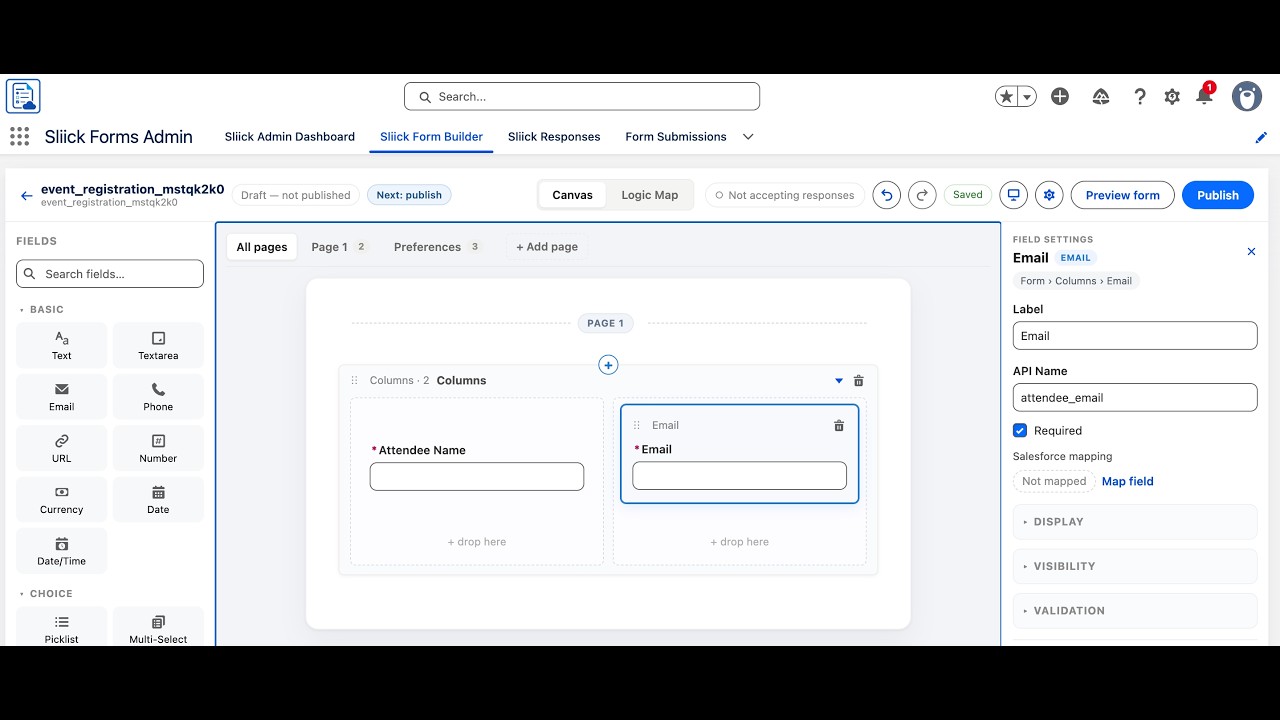Image resolution: width=1280 pixels, height=720 pixels.
Task: Click into the Search fields box
Action: pyautogui.click(x=110, y=274)
